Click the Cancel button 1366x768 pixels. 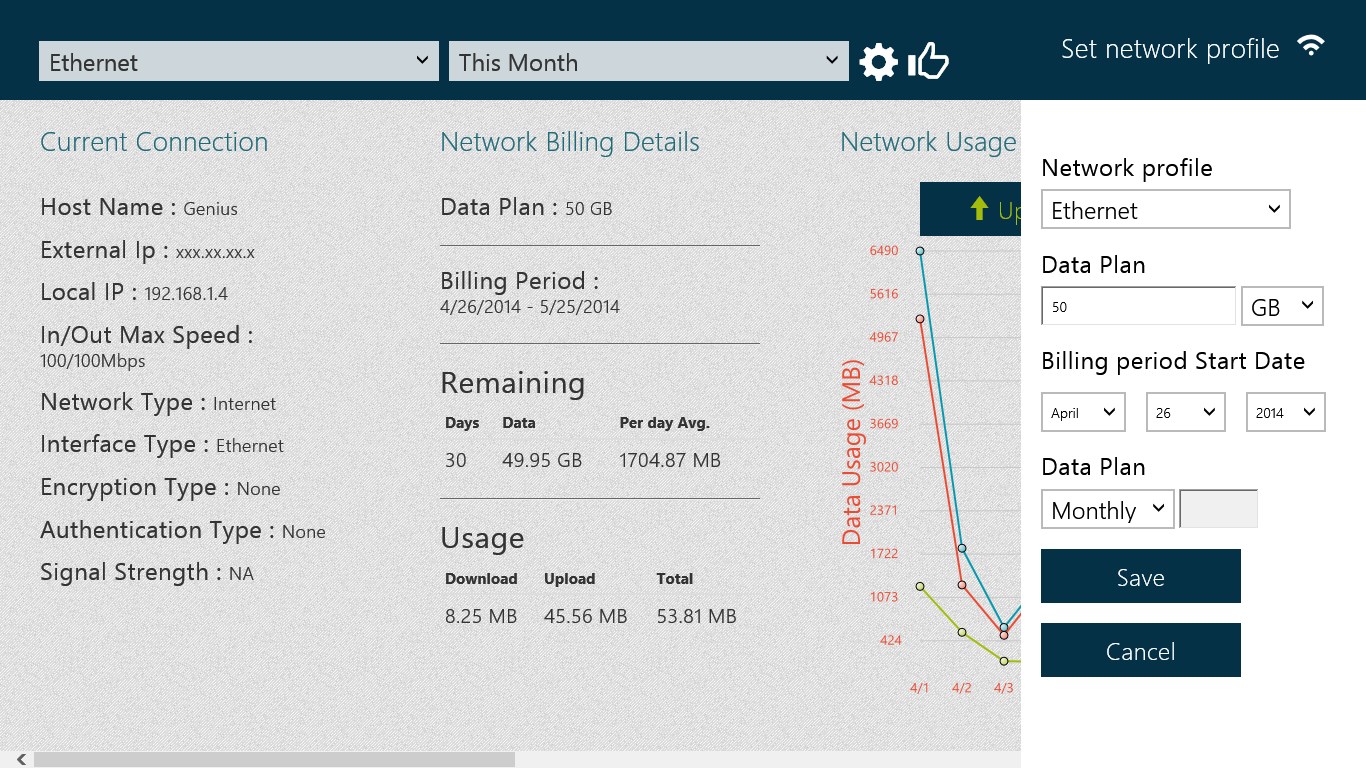1140,651
